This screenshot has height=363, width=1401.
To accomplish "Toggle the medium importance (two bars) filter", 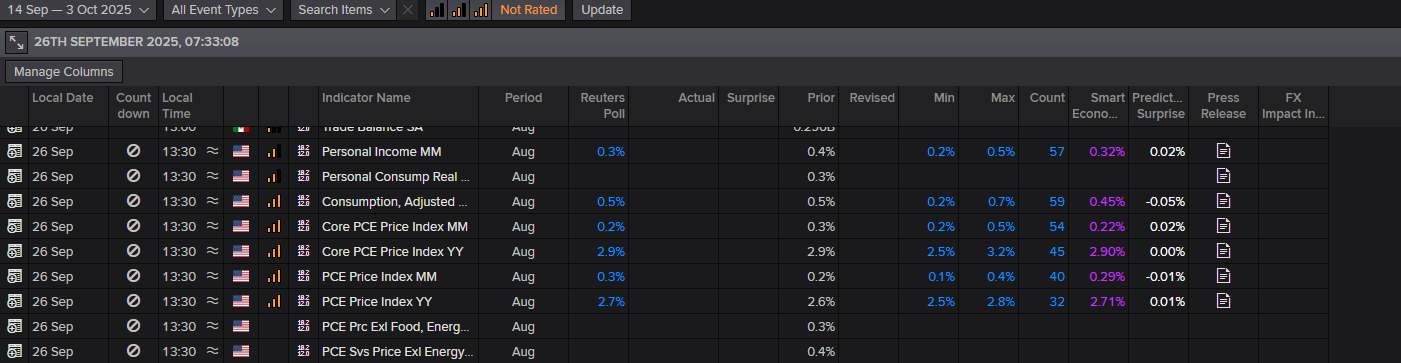I will (459, 10).
